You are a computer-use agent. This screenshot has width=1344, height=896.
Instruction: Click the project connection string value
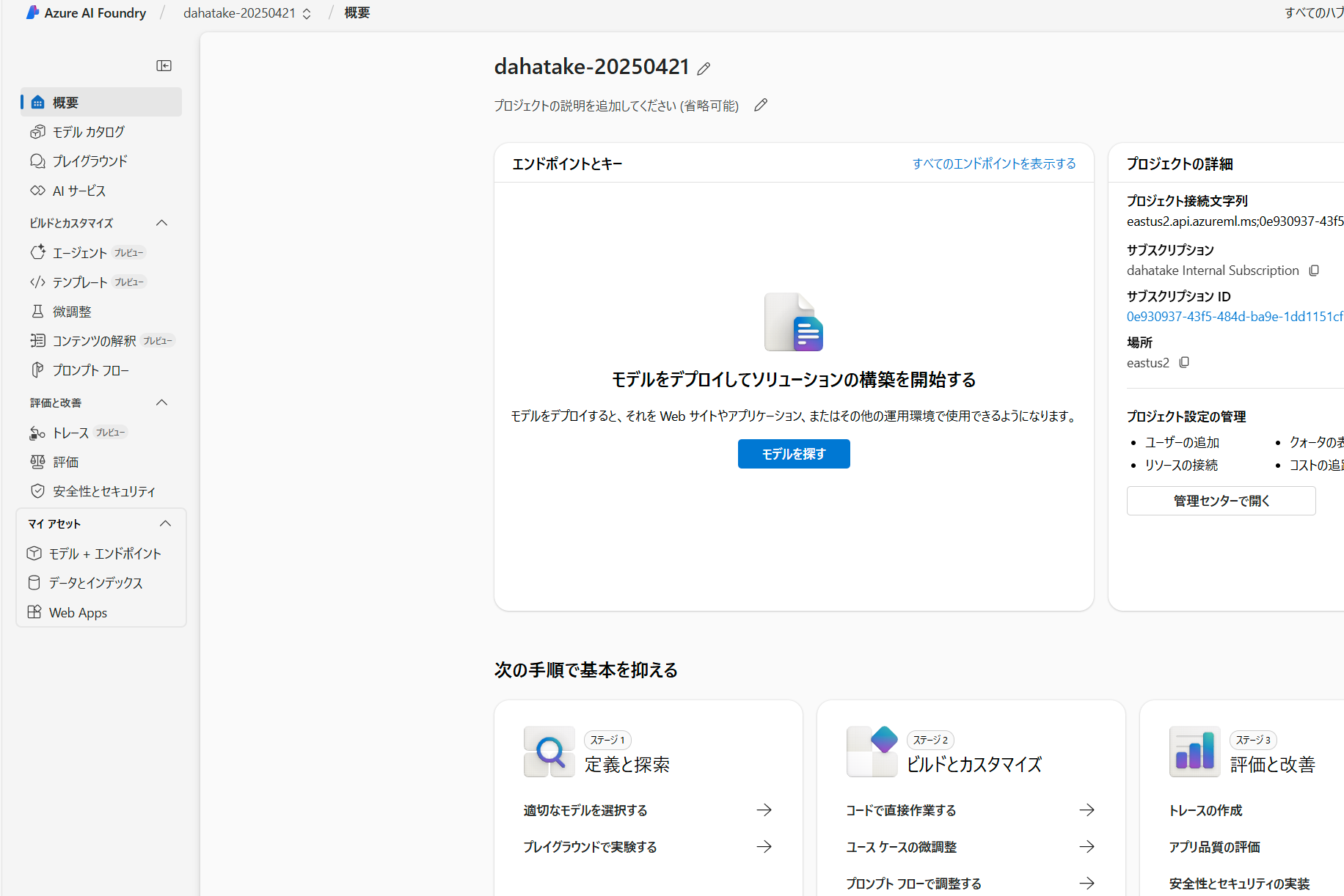click(x=1235, y=221)
